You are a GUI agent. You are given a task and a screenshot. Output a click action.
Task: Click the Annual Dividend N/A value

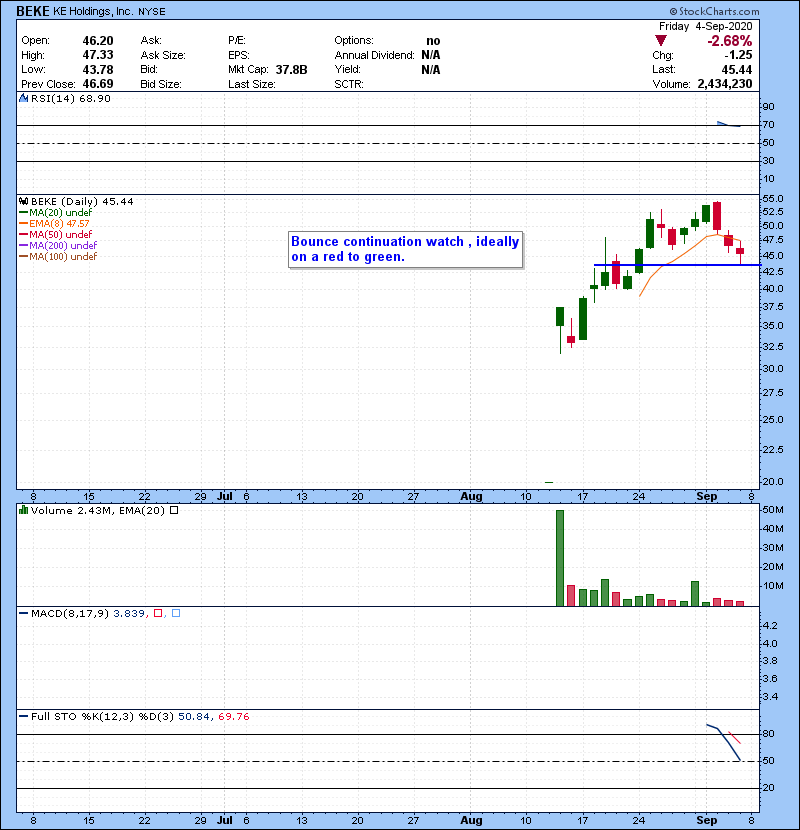coord(431,55)
